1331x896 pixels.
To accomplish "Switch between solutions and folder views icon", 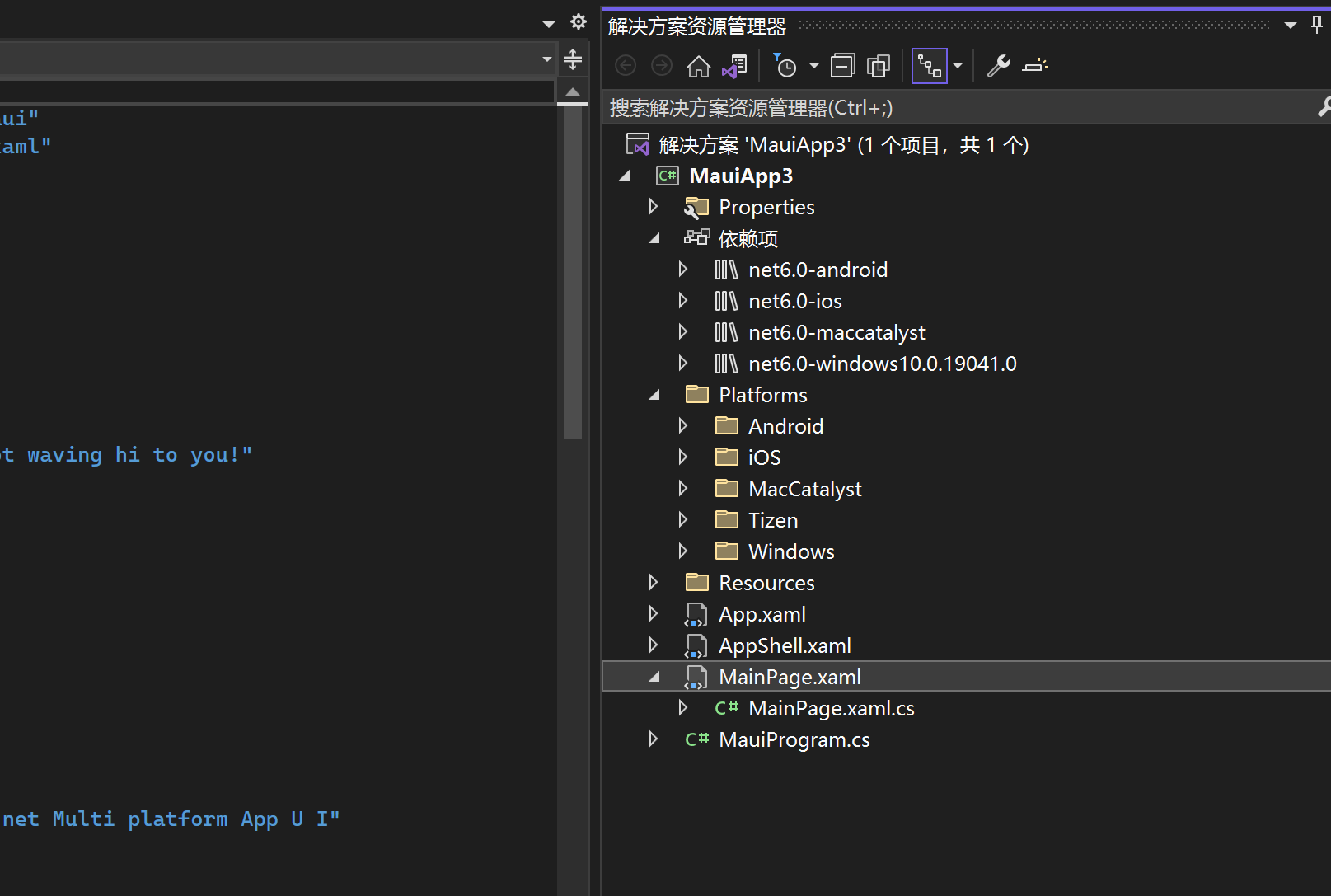I will 734,65.
